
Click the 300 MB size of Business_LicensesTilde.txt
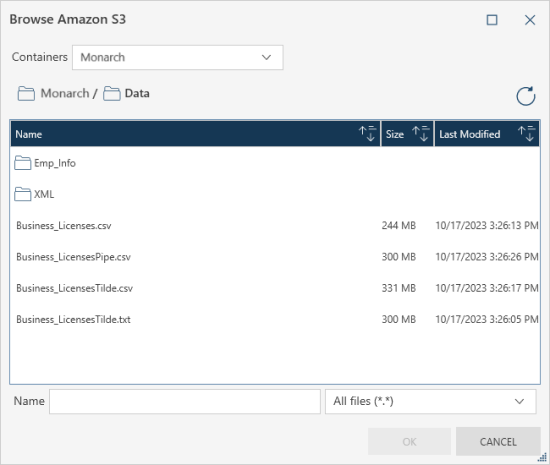click(x=399, y=319)
